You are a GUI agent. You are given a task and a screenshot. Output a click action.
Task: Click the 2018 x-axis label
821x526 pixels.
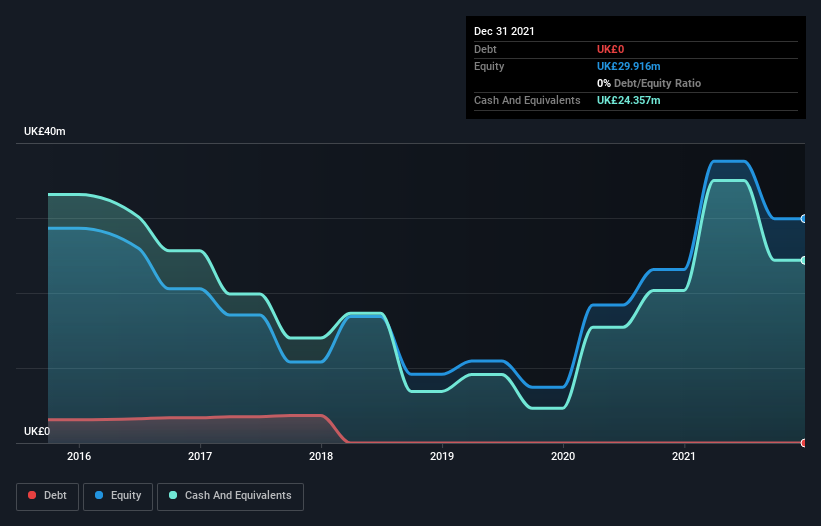(x=321, y=456)
